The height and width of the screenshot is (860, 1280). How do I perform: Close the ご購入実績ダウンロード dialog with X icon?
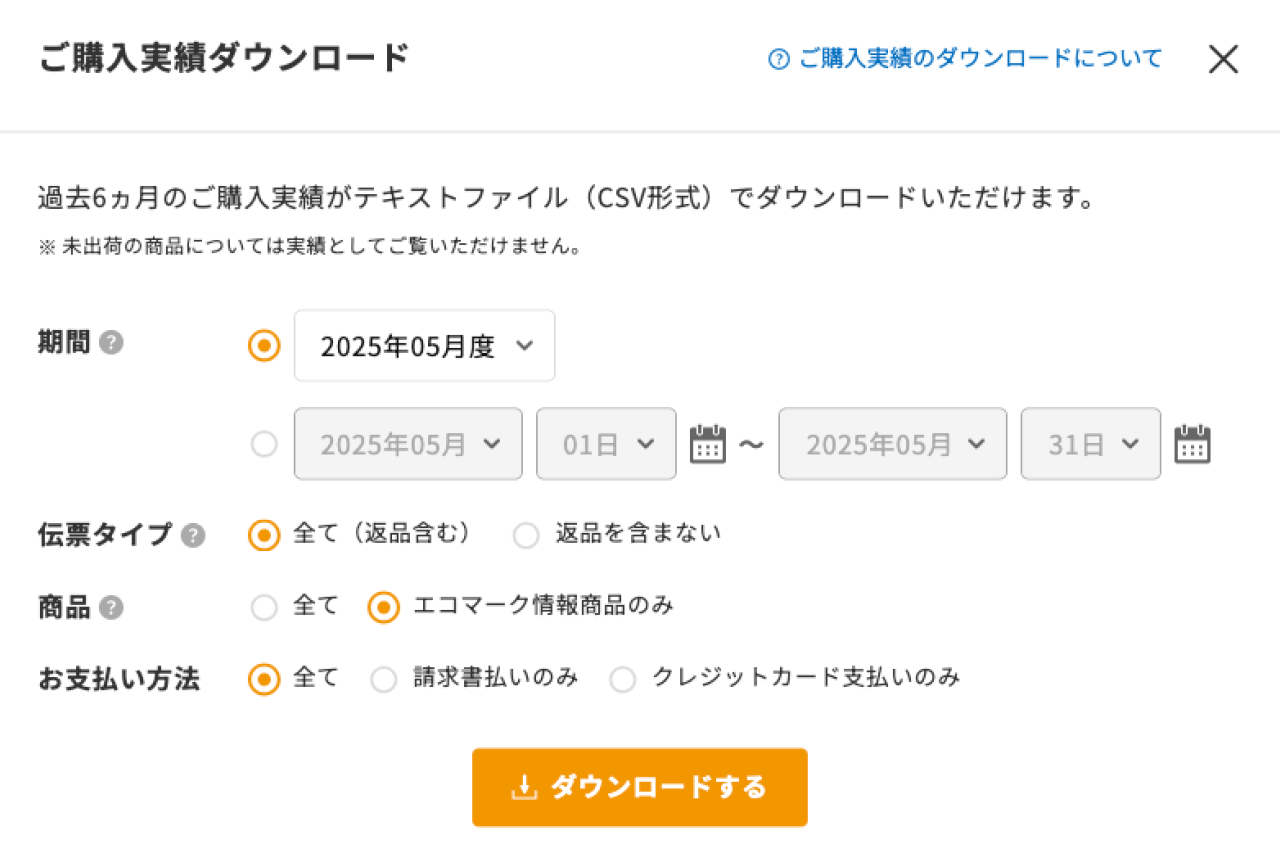(x=1223, y=59)
